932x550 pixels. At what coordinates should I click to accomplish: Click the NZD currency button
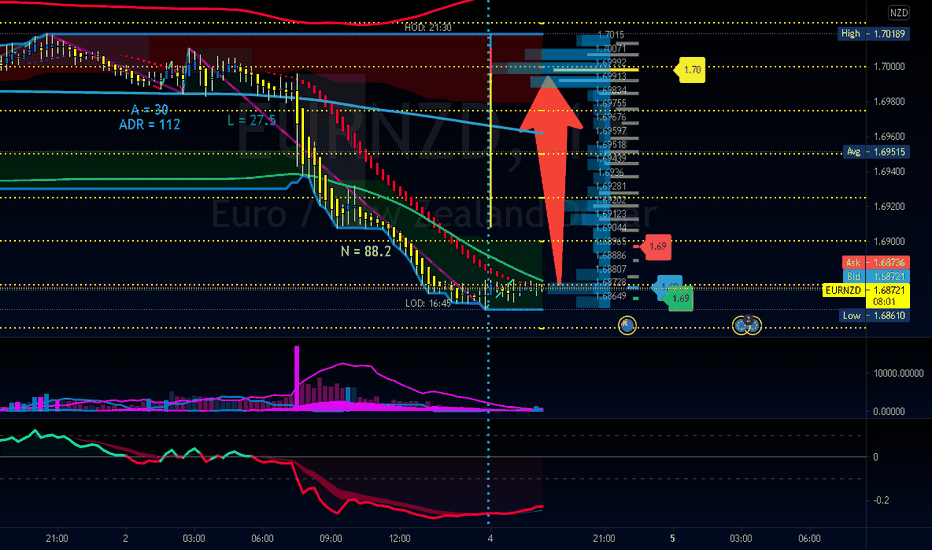tap(898, 12)
